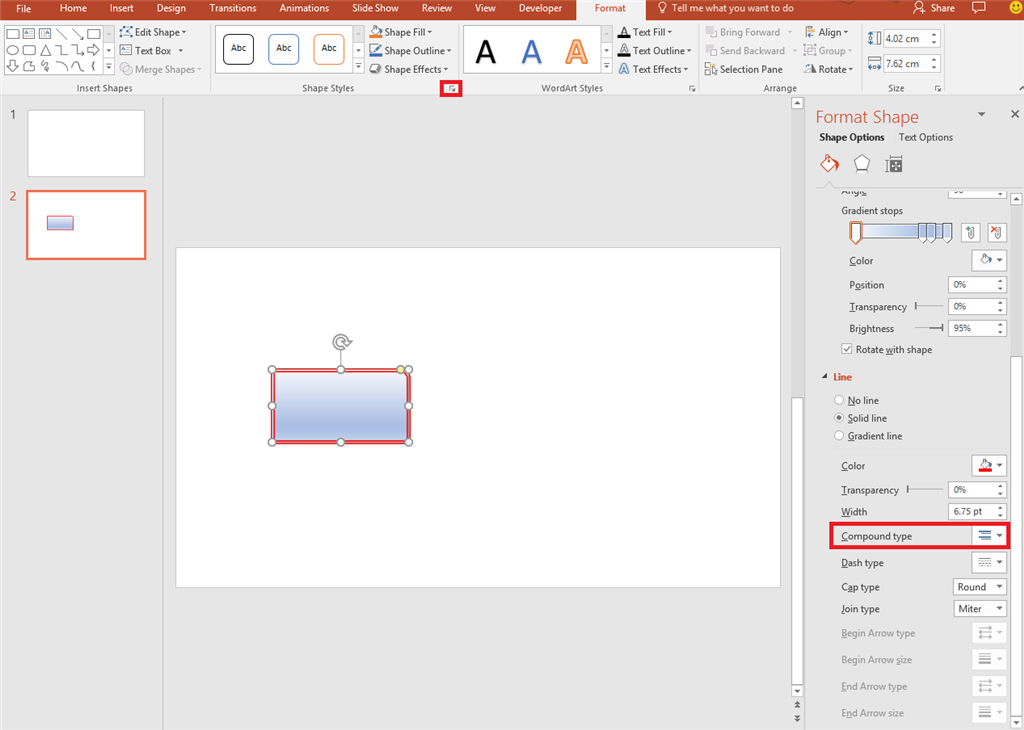Switch to Text Options in Format Shape pane
Viewport: 1024px width, 730px height.
[x=925, y=137]
